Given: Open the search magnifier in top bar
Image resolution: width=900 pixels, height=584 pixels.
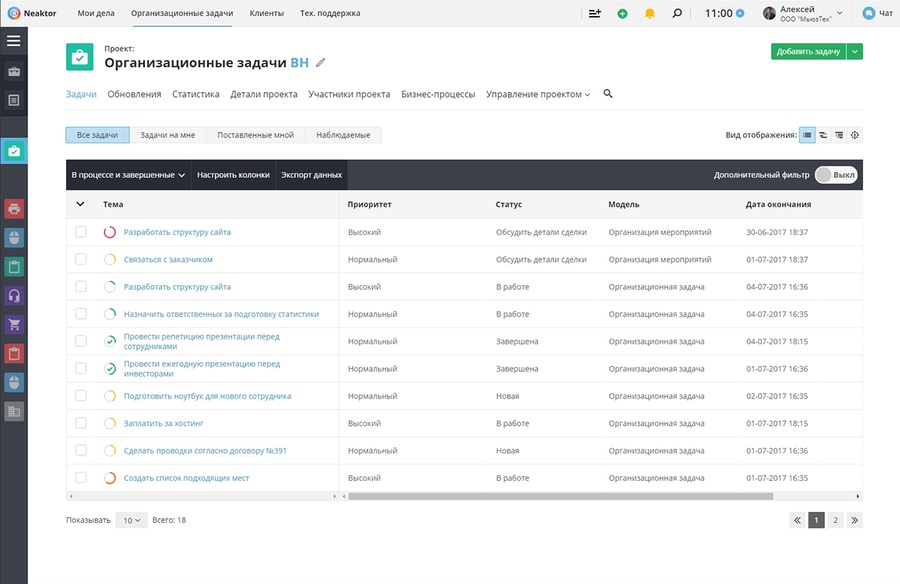Looking at the screenshot, I should point(677,13).
